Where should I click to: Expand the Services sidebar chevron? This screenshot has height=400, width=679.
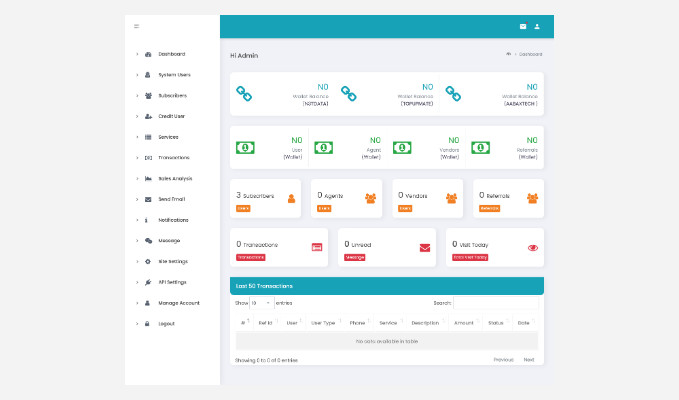coord(137,137)
